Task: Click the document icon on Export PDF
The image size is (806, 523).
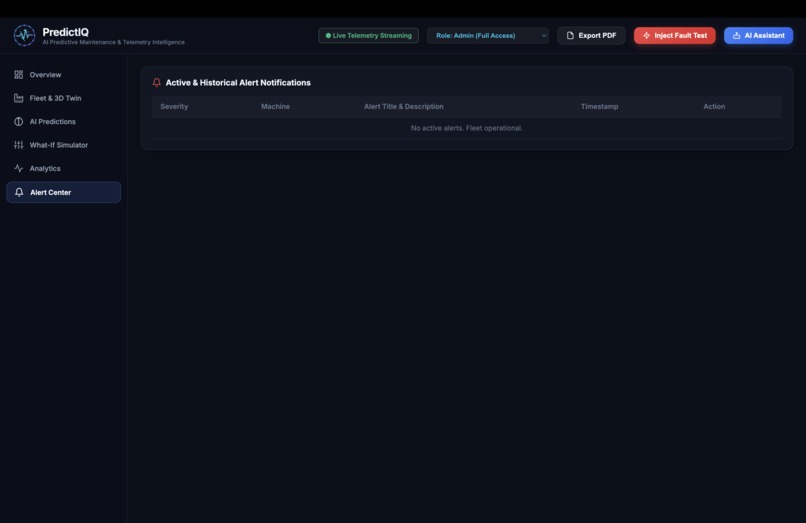Action: (570, 35)
